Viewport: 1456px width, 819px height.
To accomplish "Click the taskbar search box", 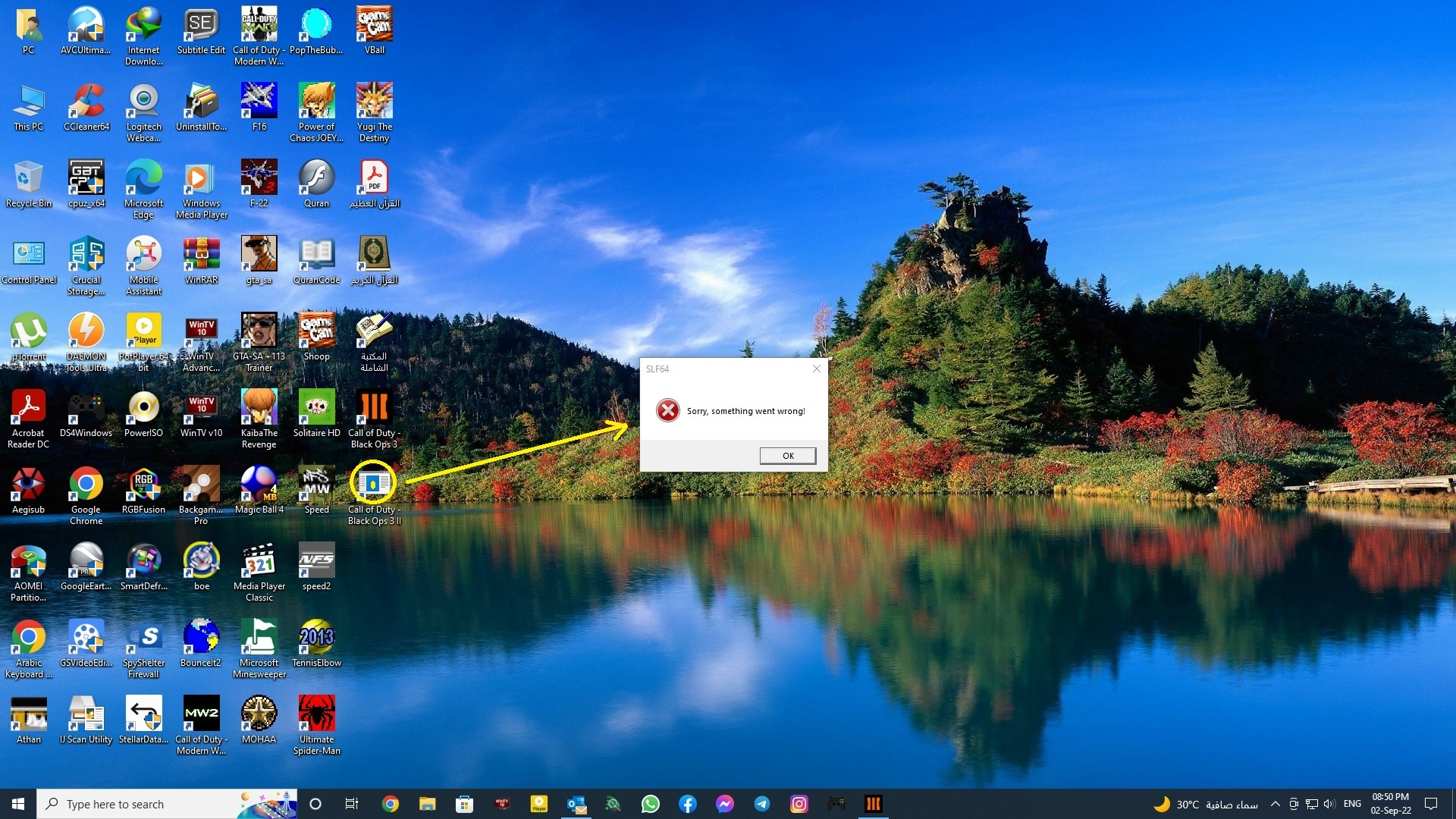I will click(167, 804).
